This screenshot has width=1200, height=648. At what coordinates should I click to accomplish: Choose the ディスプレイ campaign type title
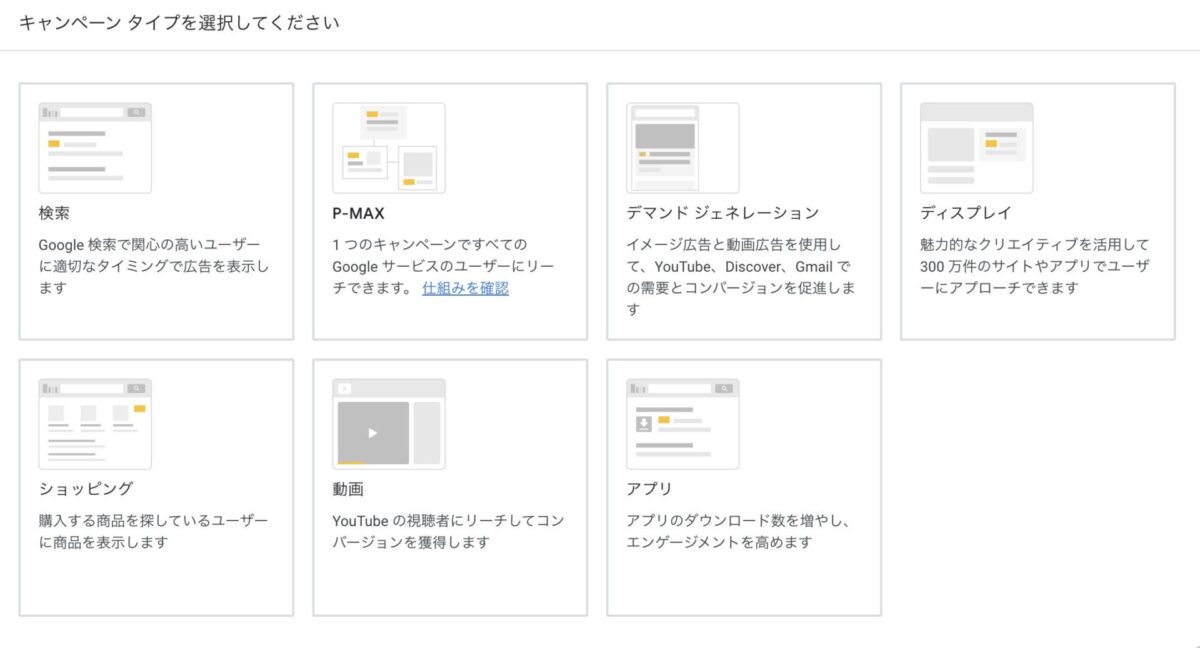pos(966,213)
